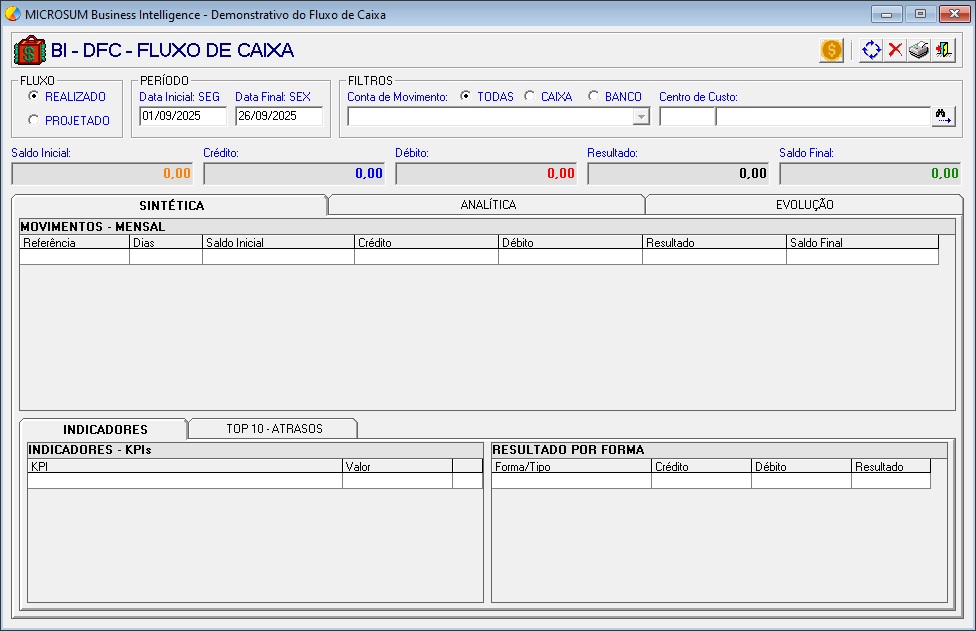
Task: Minimize the MICROSUM window
Action: [886, 14]
